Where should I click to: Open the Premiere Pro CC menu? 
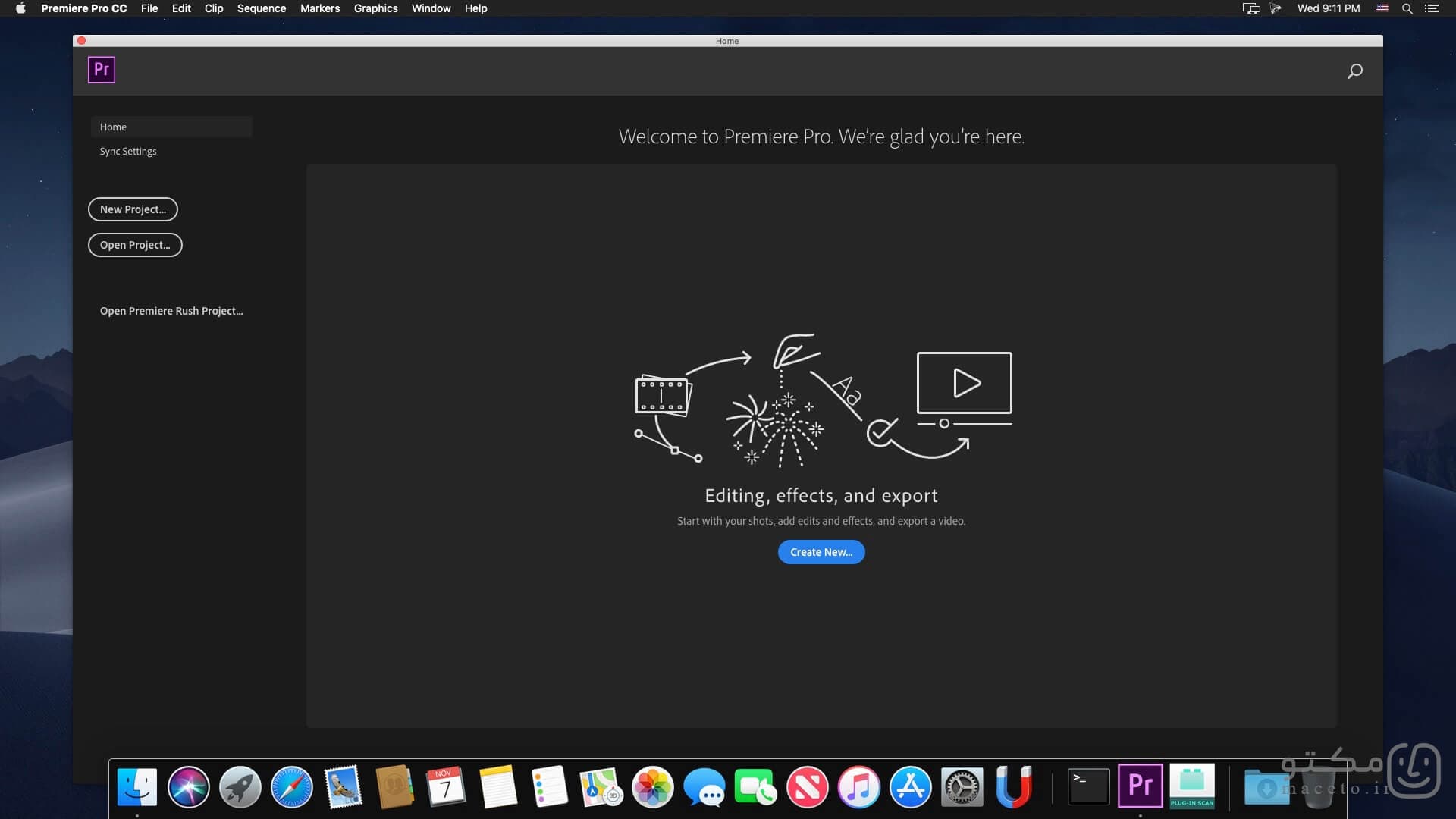(x=84, y=8)
